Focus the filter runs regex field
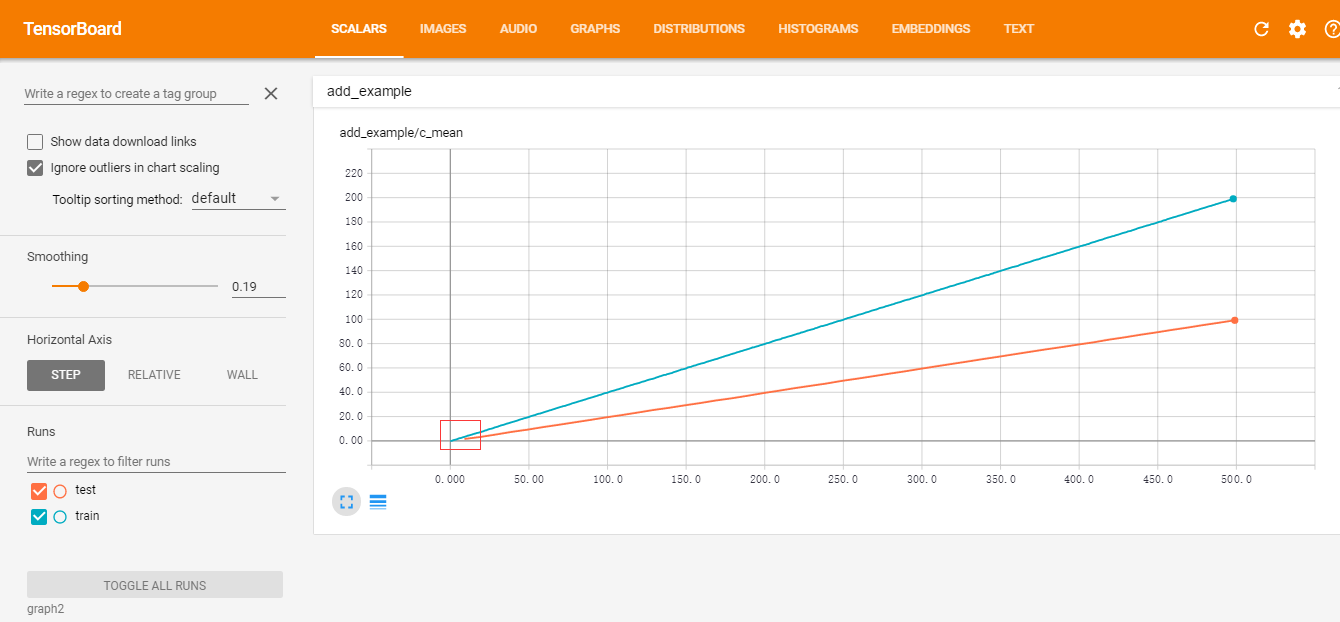Viewport: 1340px width, 622px height. 156,462
